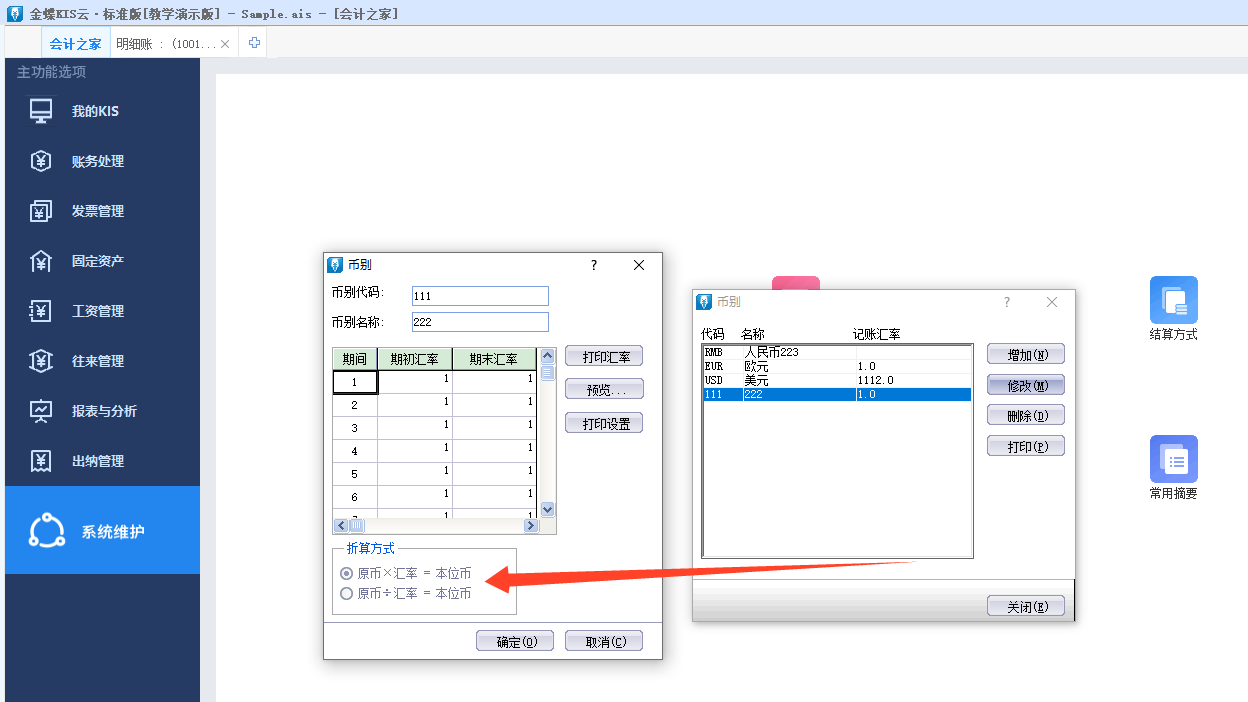Switch to the 明细账 tab

click(x=165, y=44)
